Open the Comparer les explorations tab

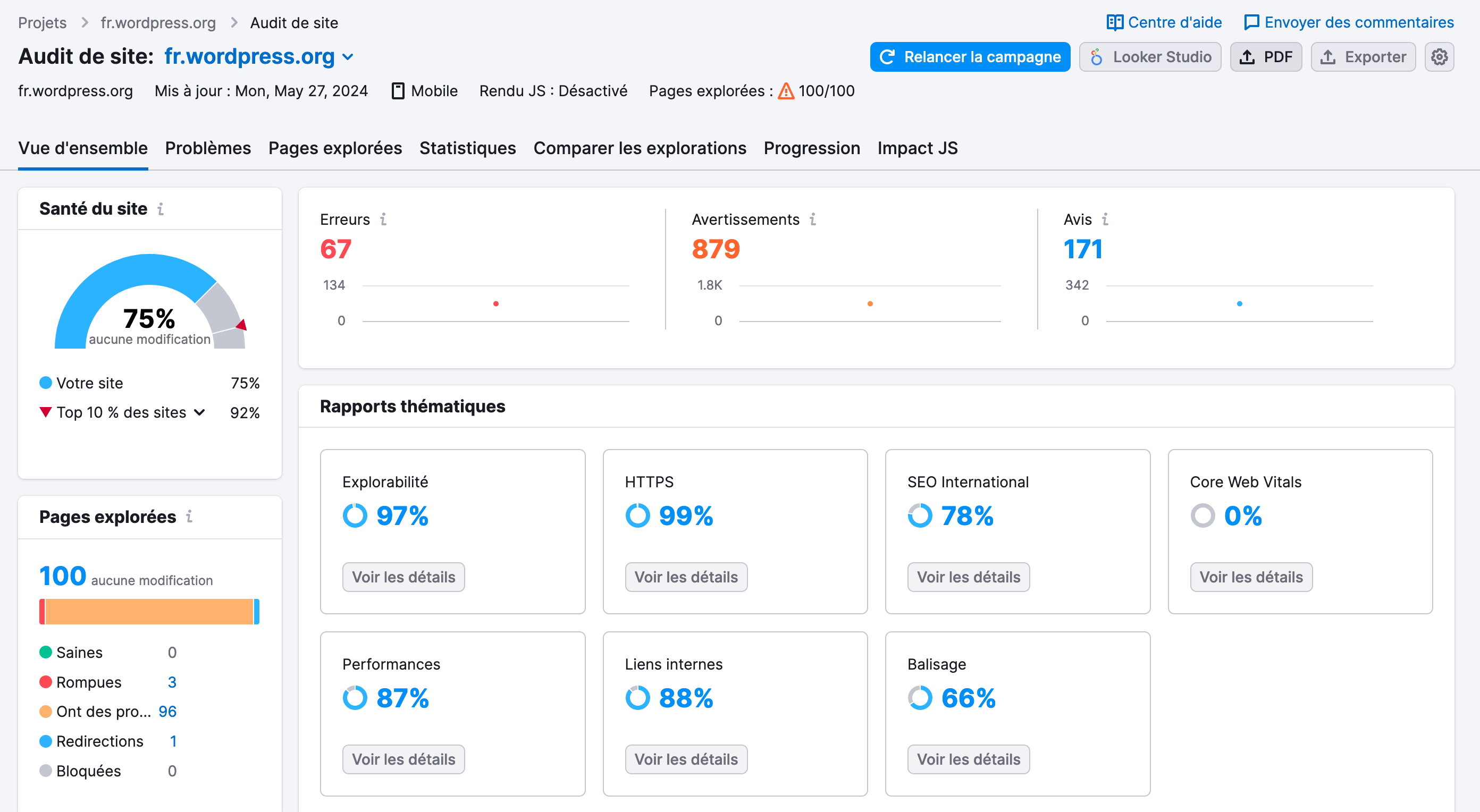[640, 148]
